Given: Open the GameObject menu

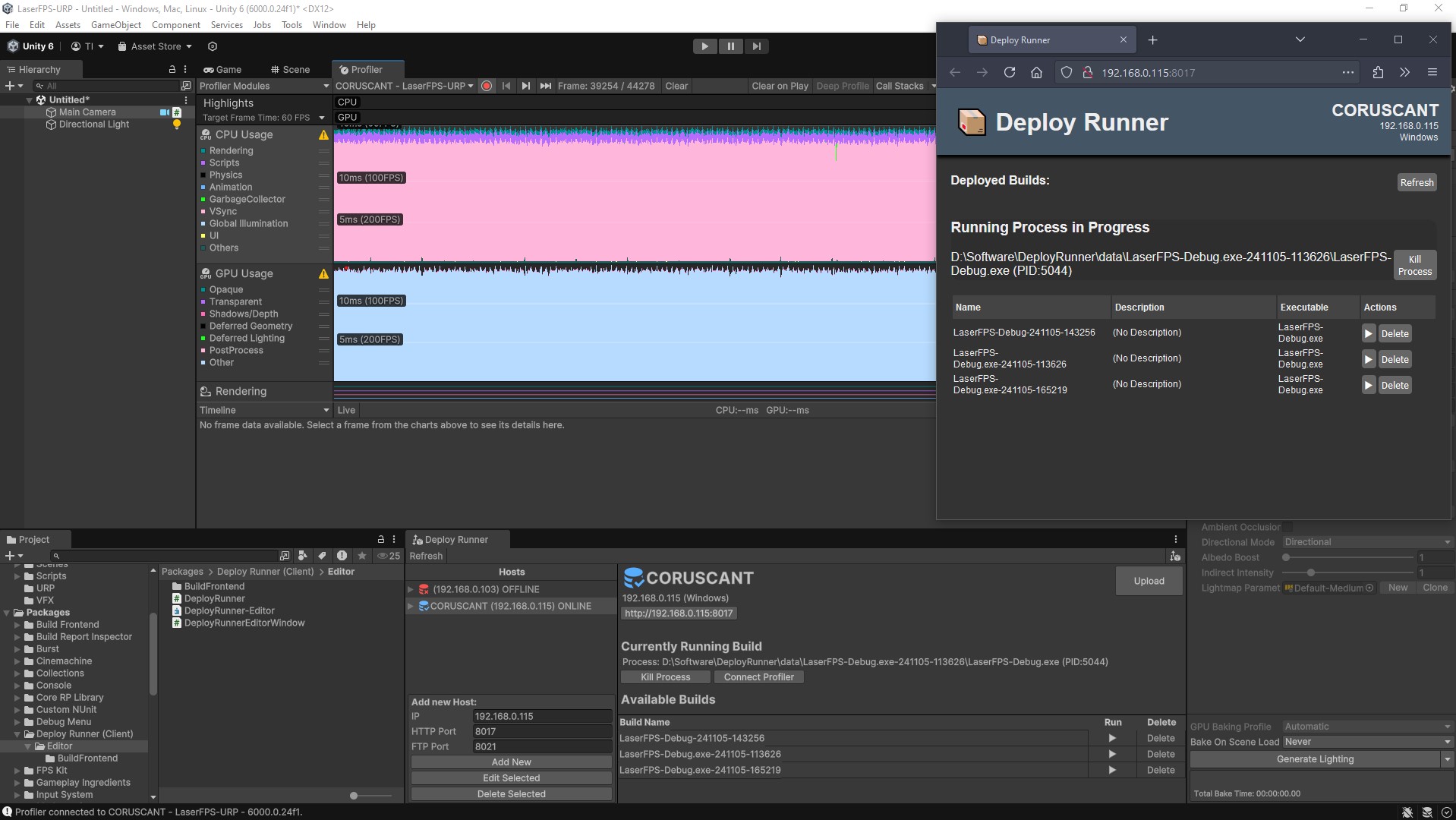Looking at the screenshot, I should click(116, 24).
